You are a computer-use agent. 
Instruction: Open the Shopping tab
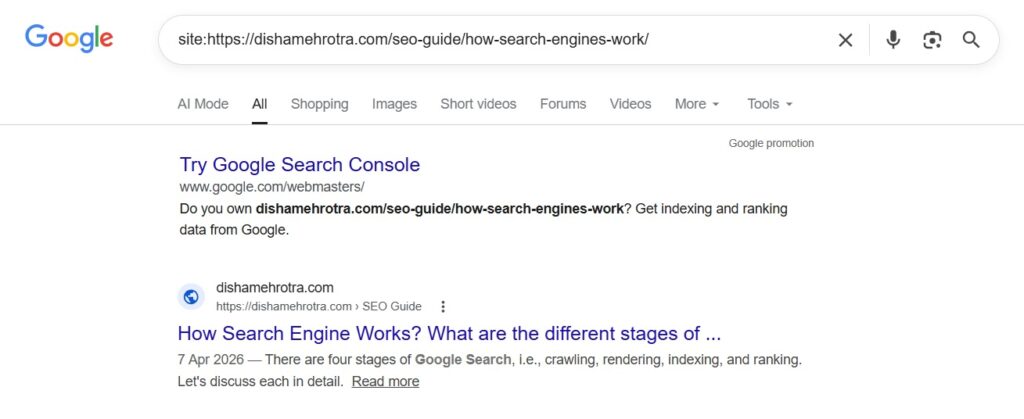(319, 104)
